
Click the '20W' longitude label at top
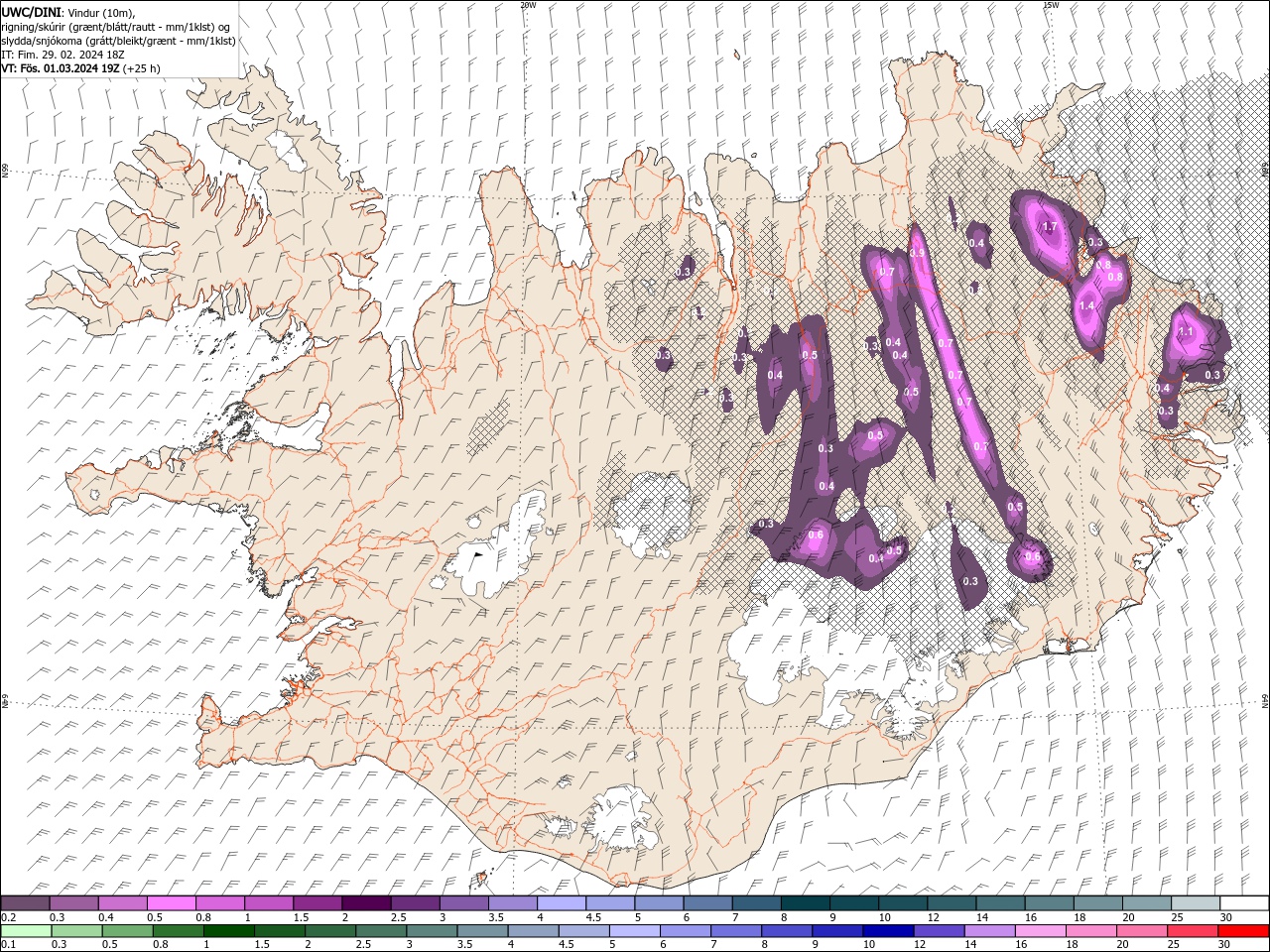[x=528, y=5]
